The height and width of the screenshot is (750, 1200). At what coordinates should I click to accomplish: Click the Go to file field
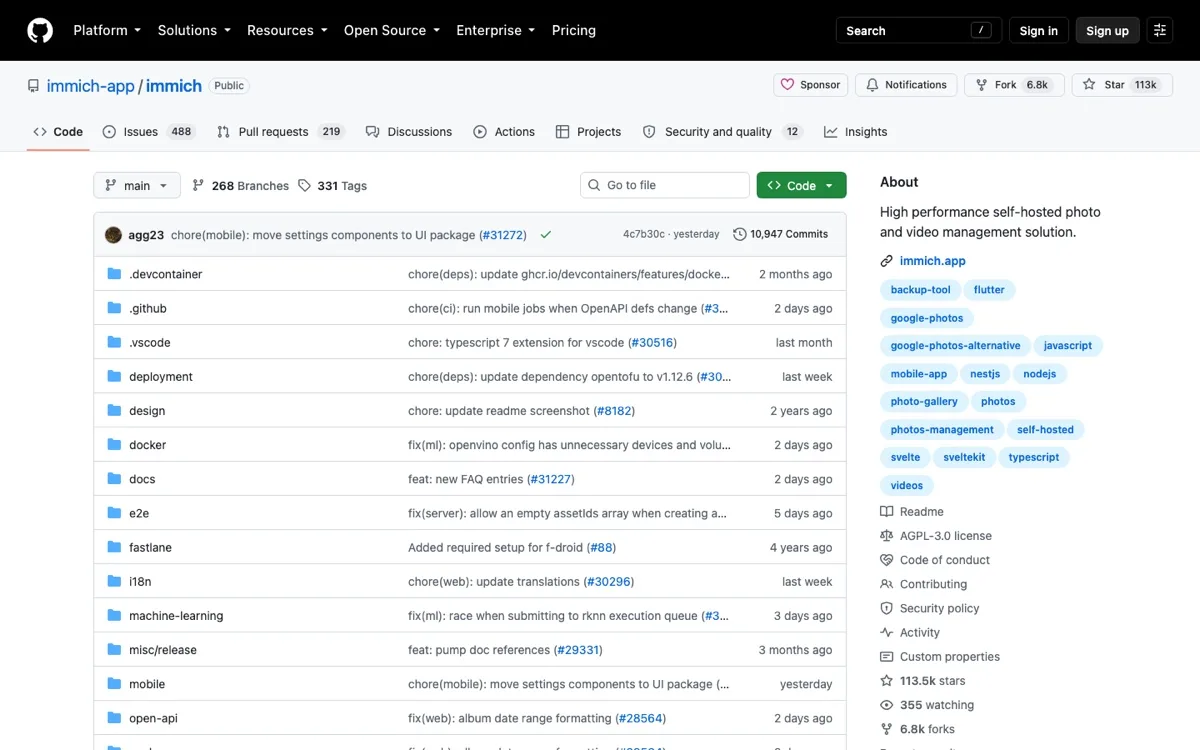(x=665, y=186)
